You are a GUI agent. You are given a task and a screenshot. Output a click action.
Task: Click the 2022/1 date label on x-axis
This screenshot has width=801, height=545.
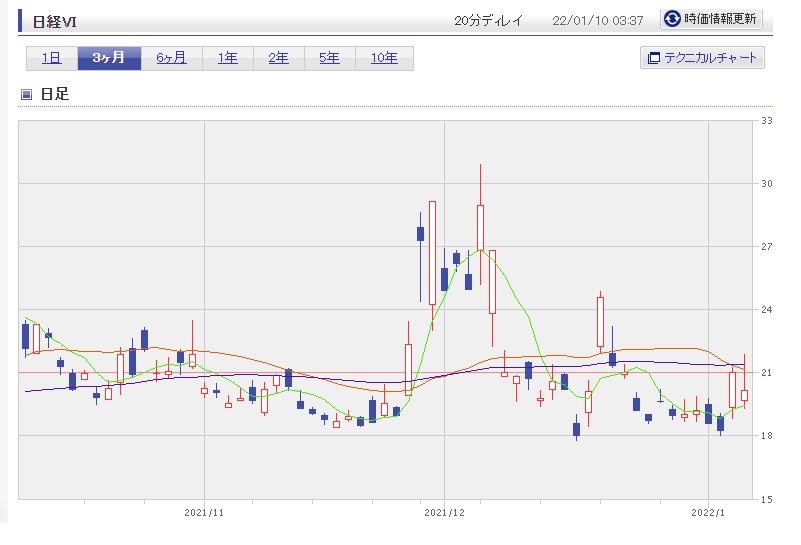(x=708, y=512)
